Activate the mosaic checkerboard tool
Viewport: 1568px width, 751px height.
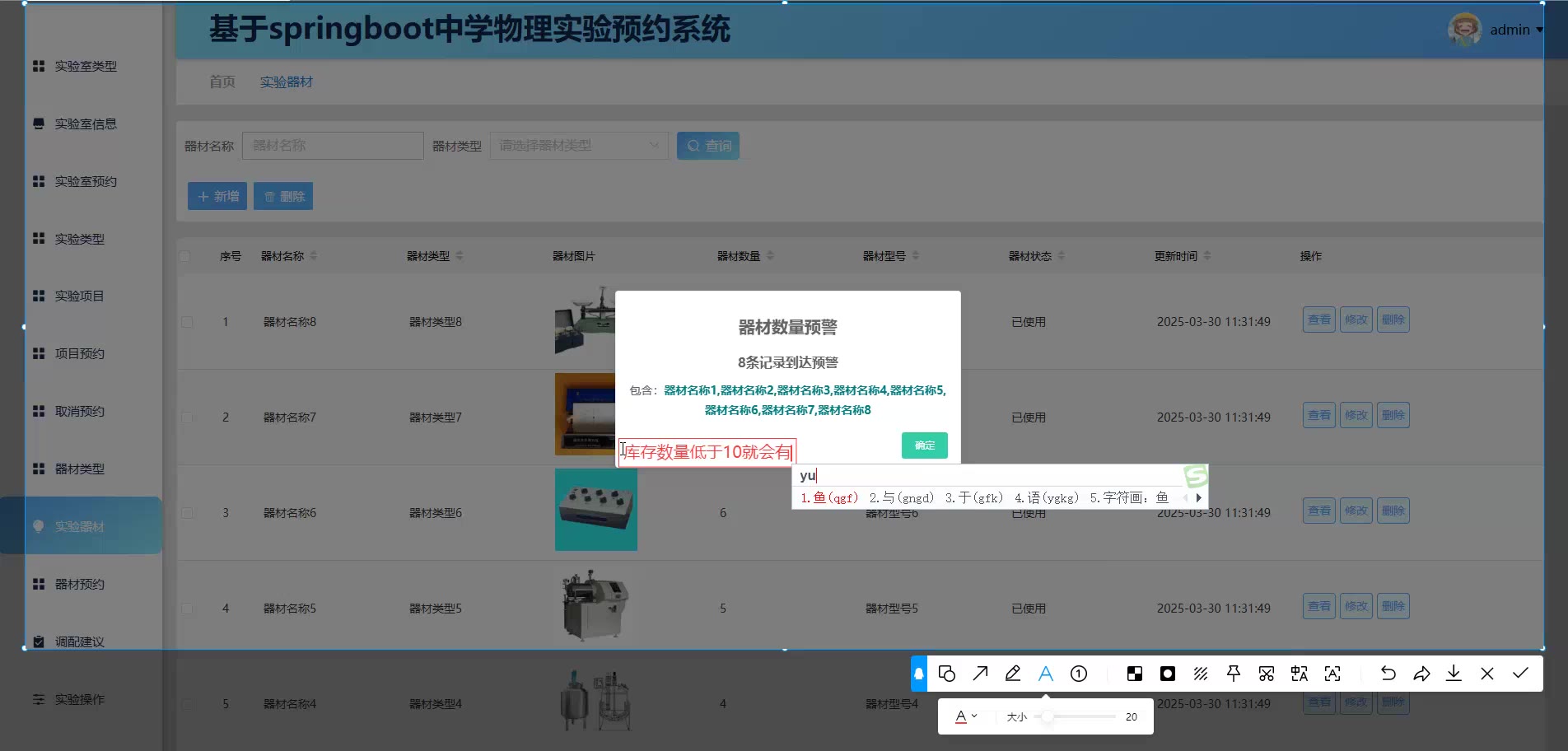pyautogui.click(x=1135, y=674)
